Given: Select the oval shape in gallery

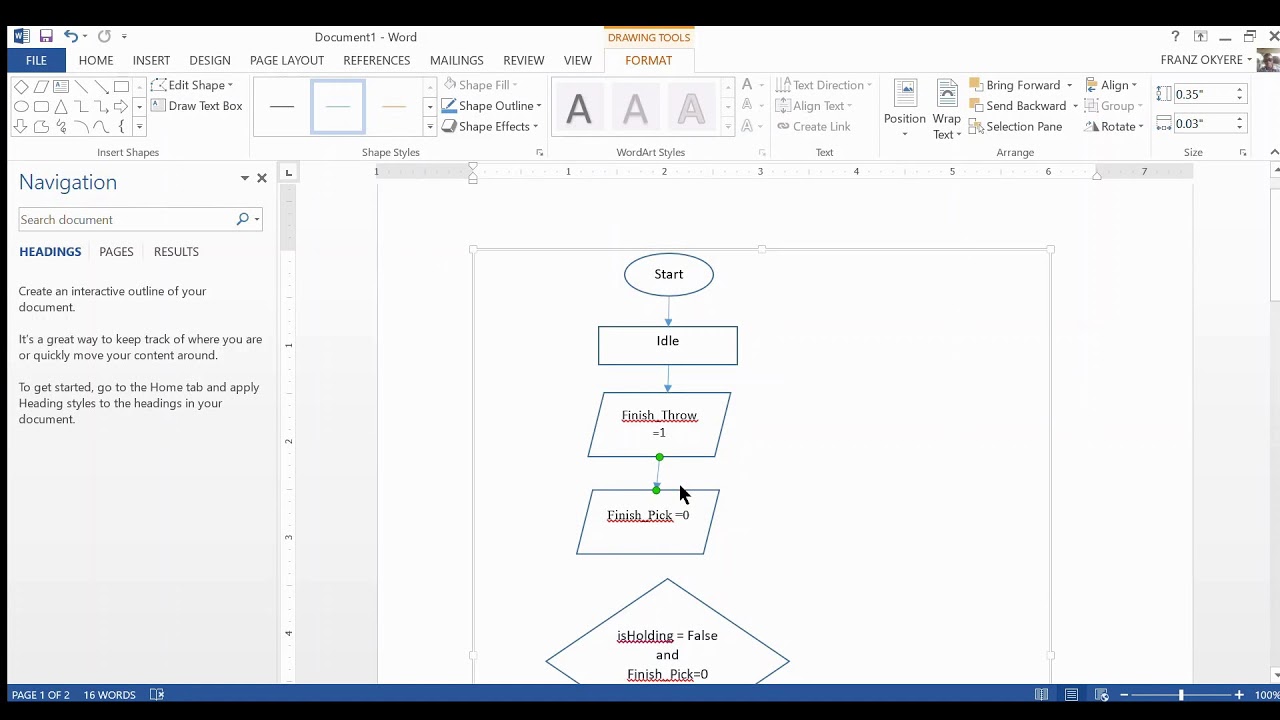Looking at the screenshot, I should click(x=21, y=106).
